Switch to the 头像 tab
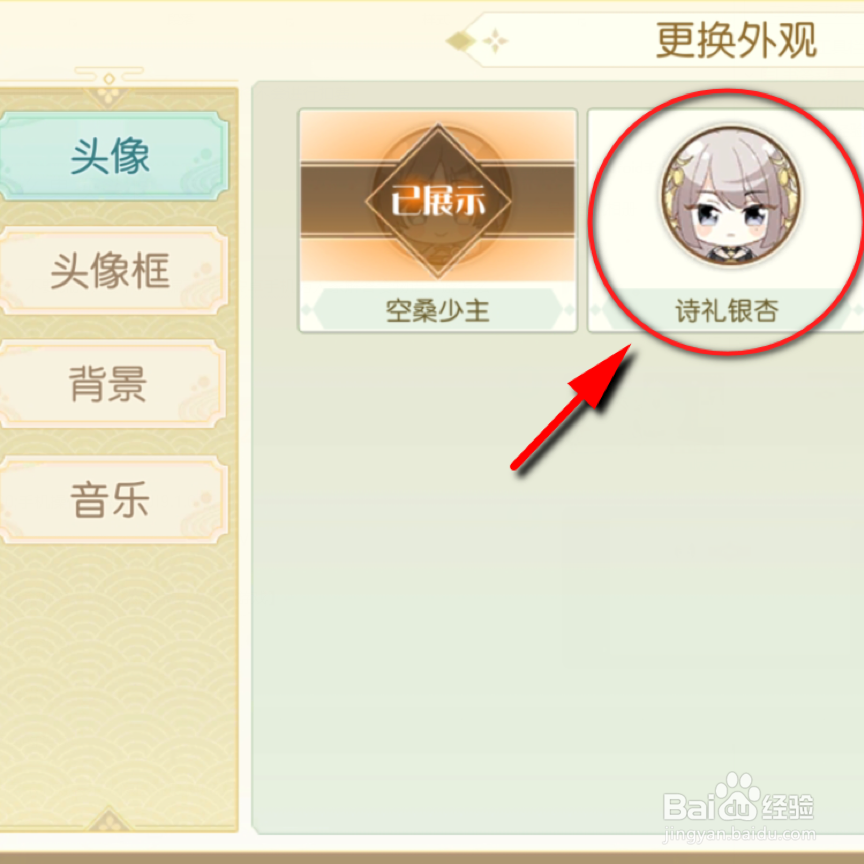This screenshot has height=864, width=864. pyautogui.click(x=113, y=156)
